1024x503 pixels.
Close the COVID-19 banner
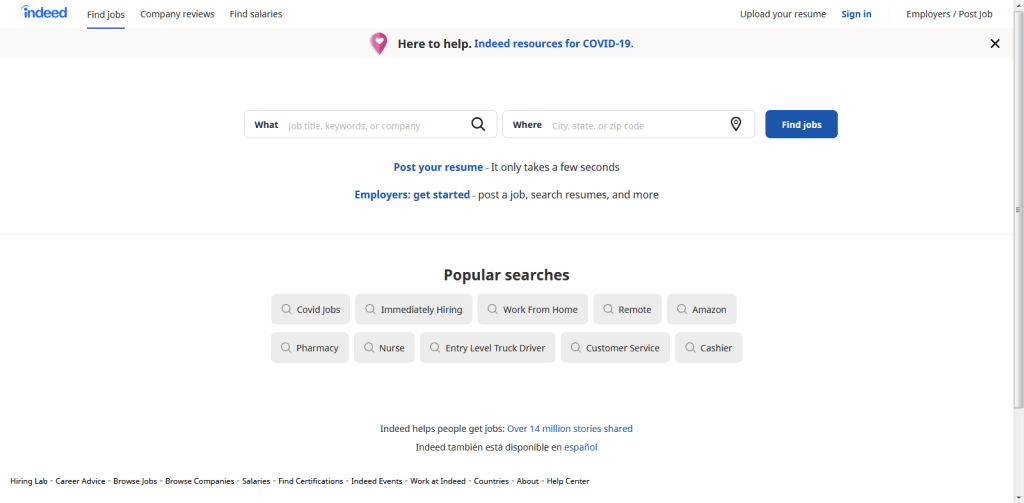coord(994,43)
